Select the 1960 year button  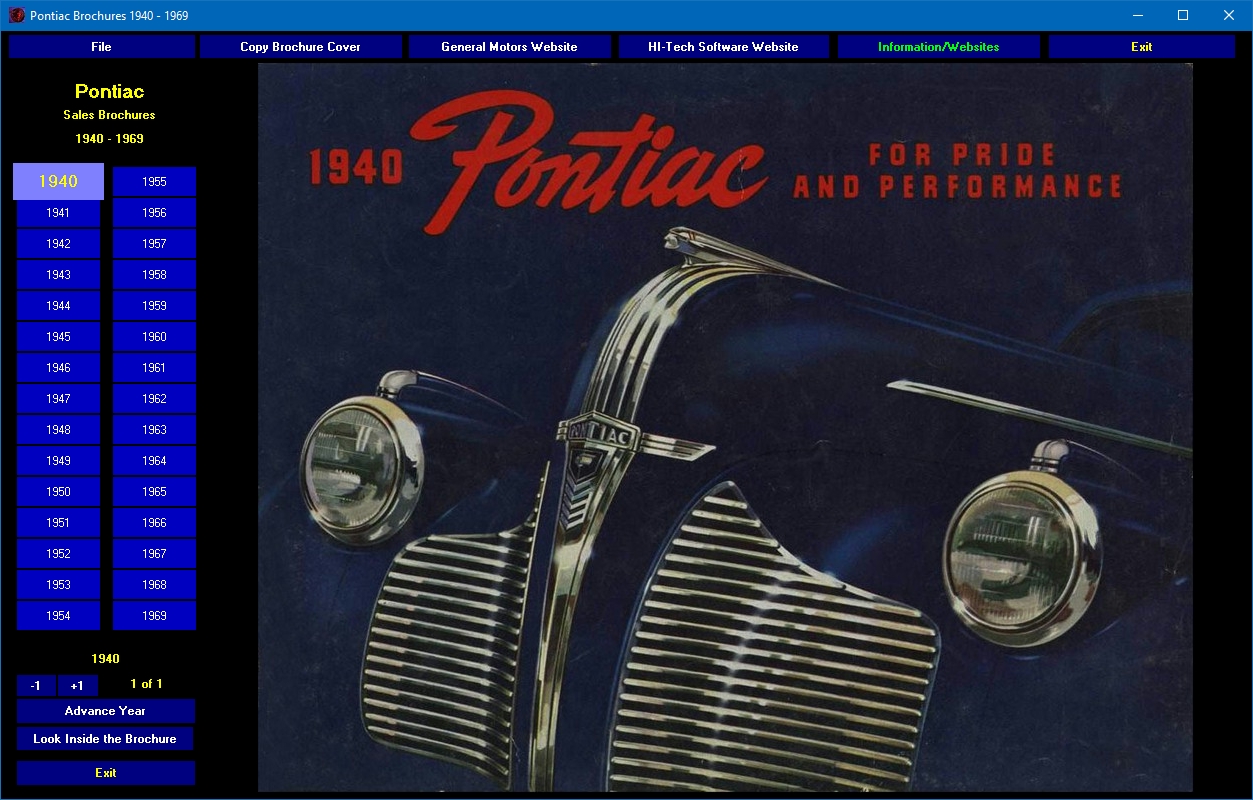point(154,337)
